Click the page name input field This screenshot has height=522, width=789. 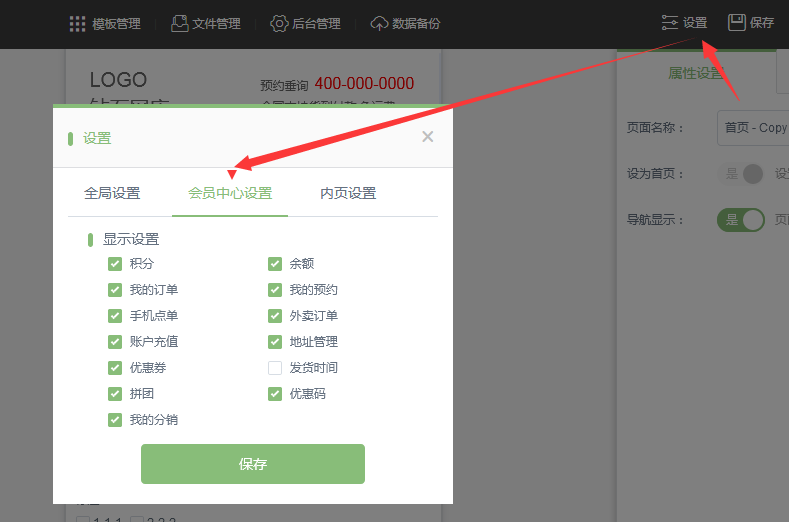point(752,128)
